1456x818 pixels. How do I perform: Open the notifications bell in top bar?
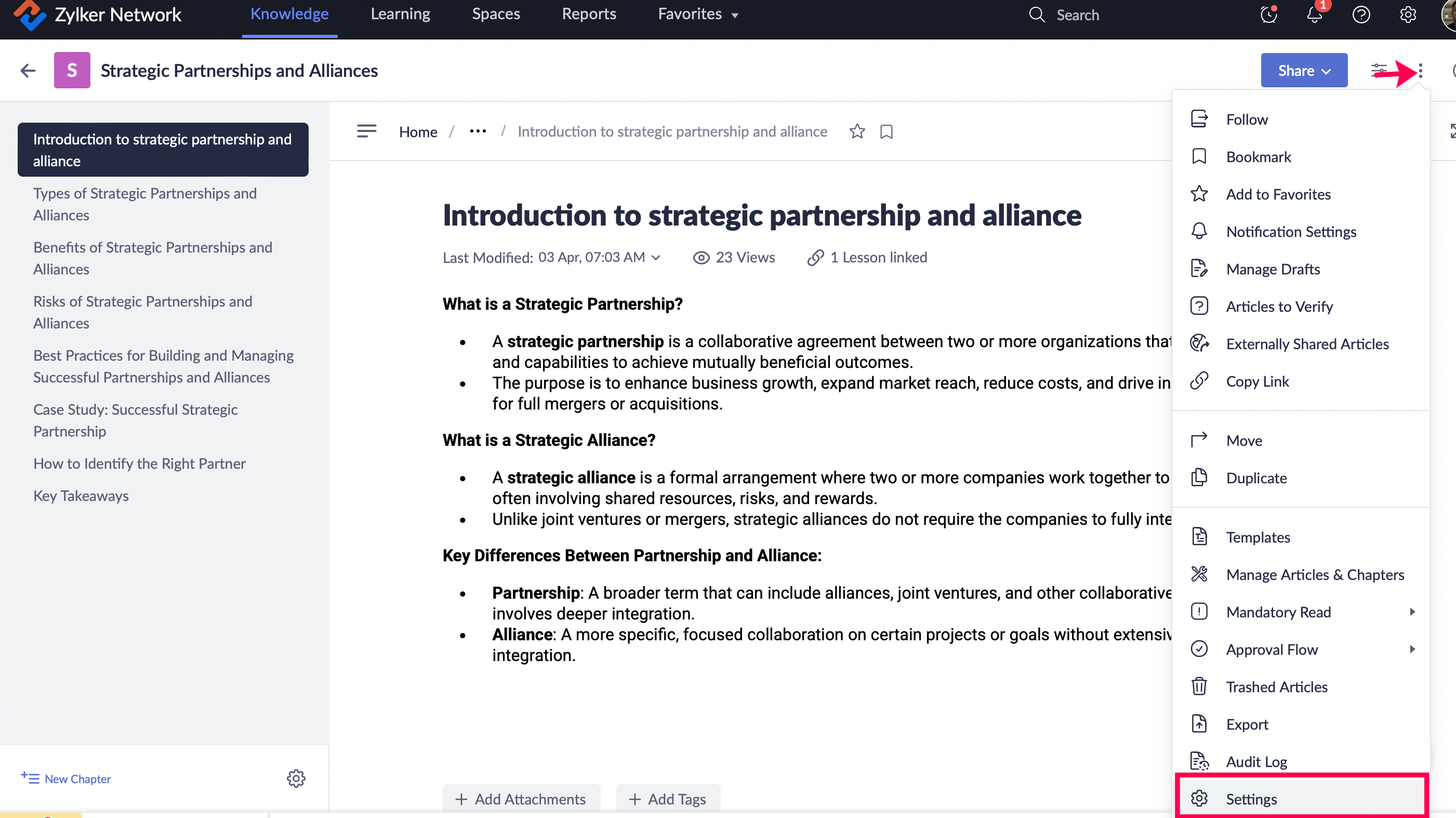[1315, 15]
